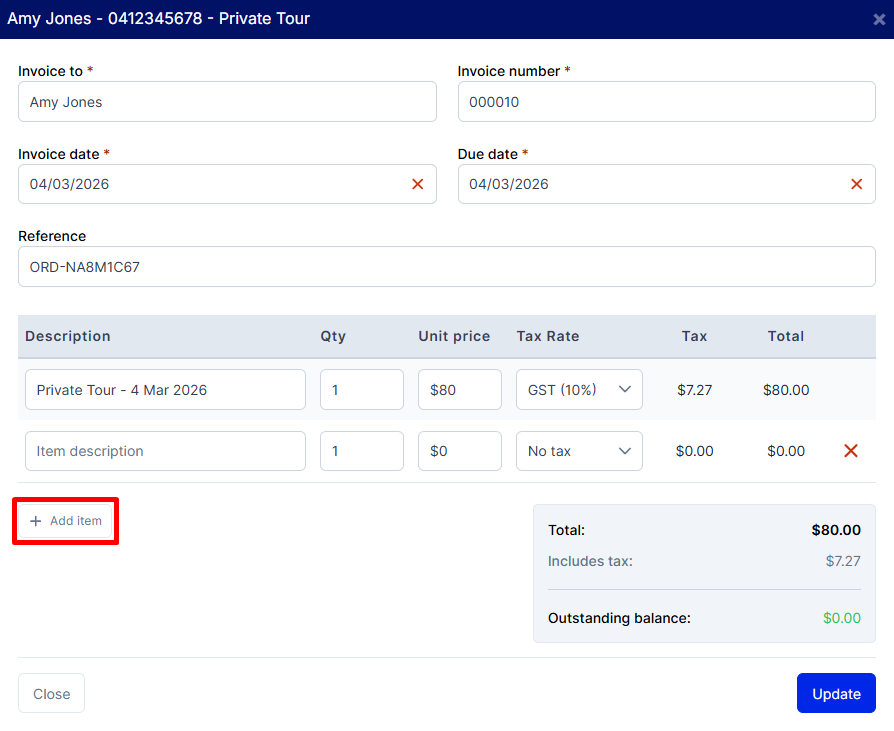Clear the invoice date with red X
This screenshot has width=894, height=731.
tap(417, 184)
